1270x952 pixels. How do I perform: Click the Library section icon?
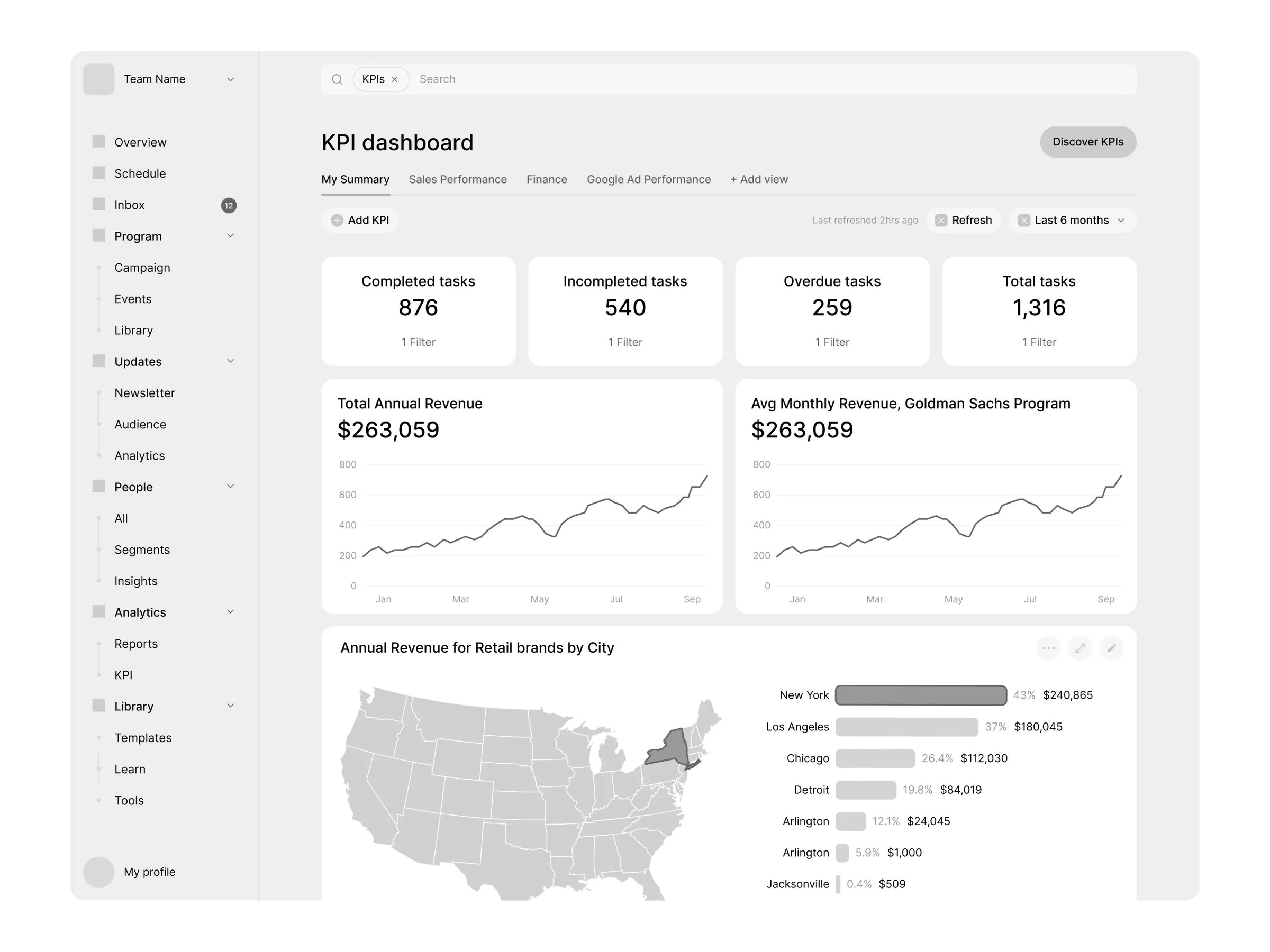click(99, 705)
